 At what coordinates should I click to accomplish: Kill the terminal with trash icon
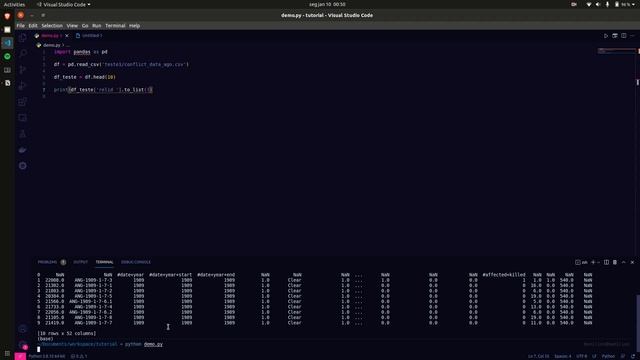pyautogui.click(x=615, y=262)
